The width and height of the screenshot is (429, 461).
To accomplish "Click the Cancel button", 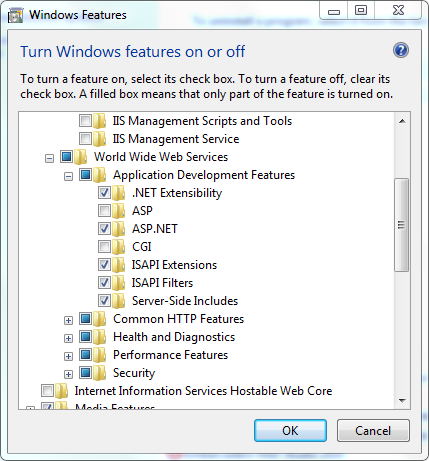I will tap(373, 431).
